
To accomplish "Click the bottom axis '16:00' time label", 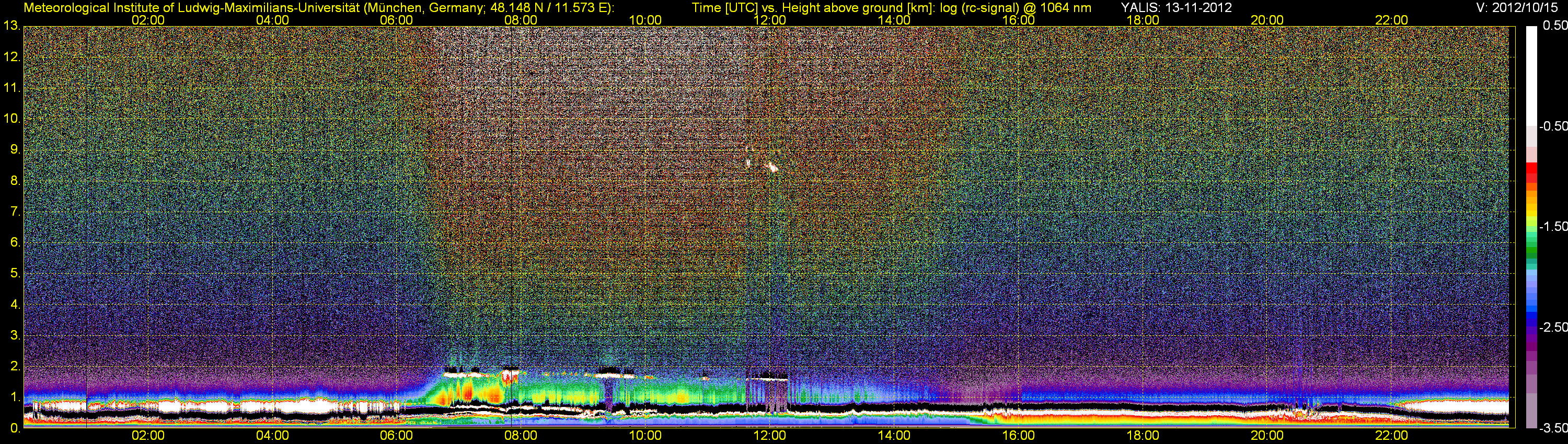I will pos(1018,436).
